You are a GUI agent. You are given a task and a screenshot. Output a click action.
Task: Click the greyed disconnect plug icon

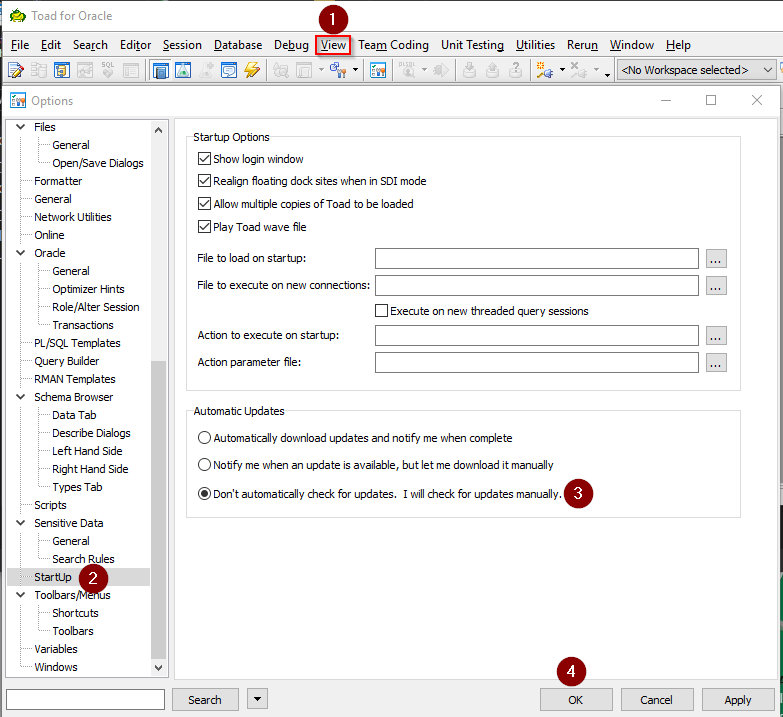point(578,70)
